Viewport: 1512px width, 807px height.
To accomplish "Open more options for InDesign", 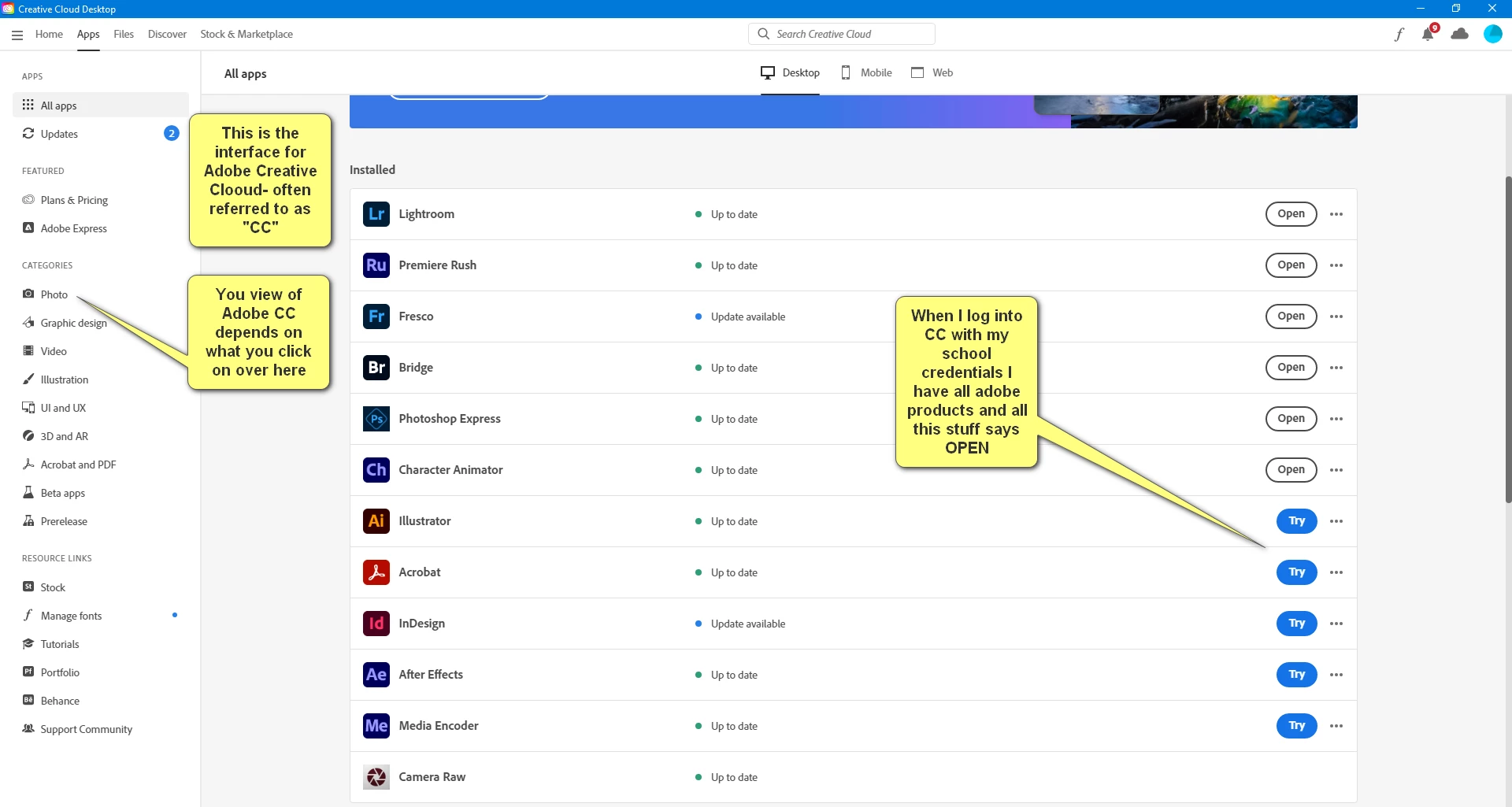I will (1336, 624).
